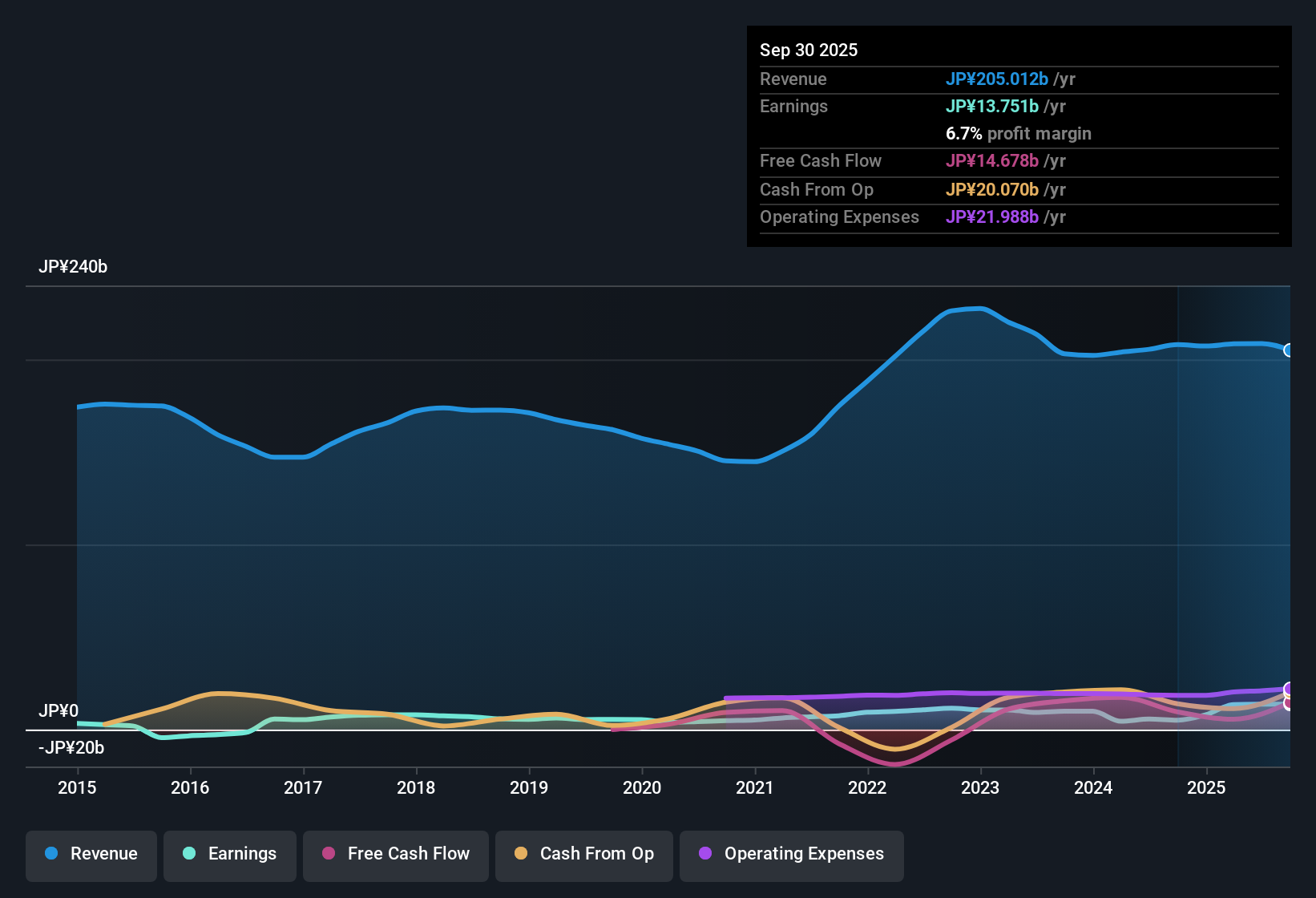
Task: Click the 2020 label on the x-axis
Action: (x=641, y=788)
